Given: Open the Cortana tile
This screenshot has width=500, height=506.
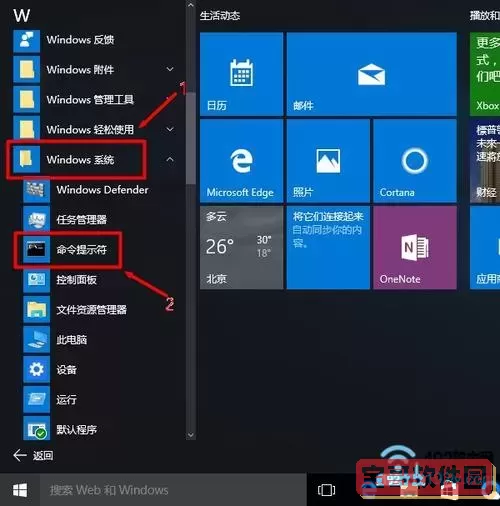Looking at the screenshot, I should (415, 161).
